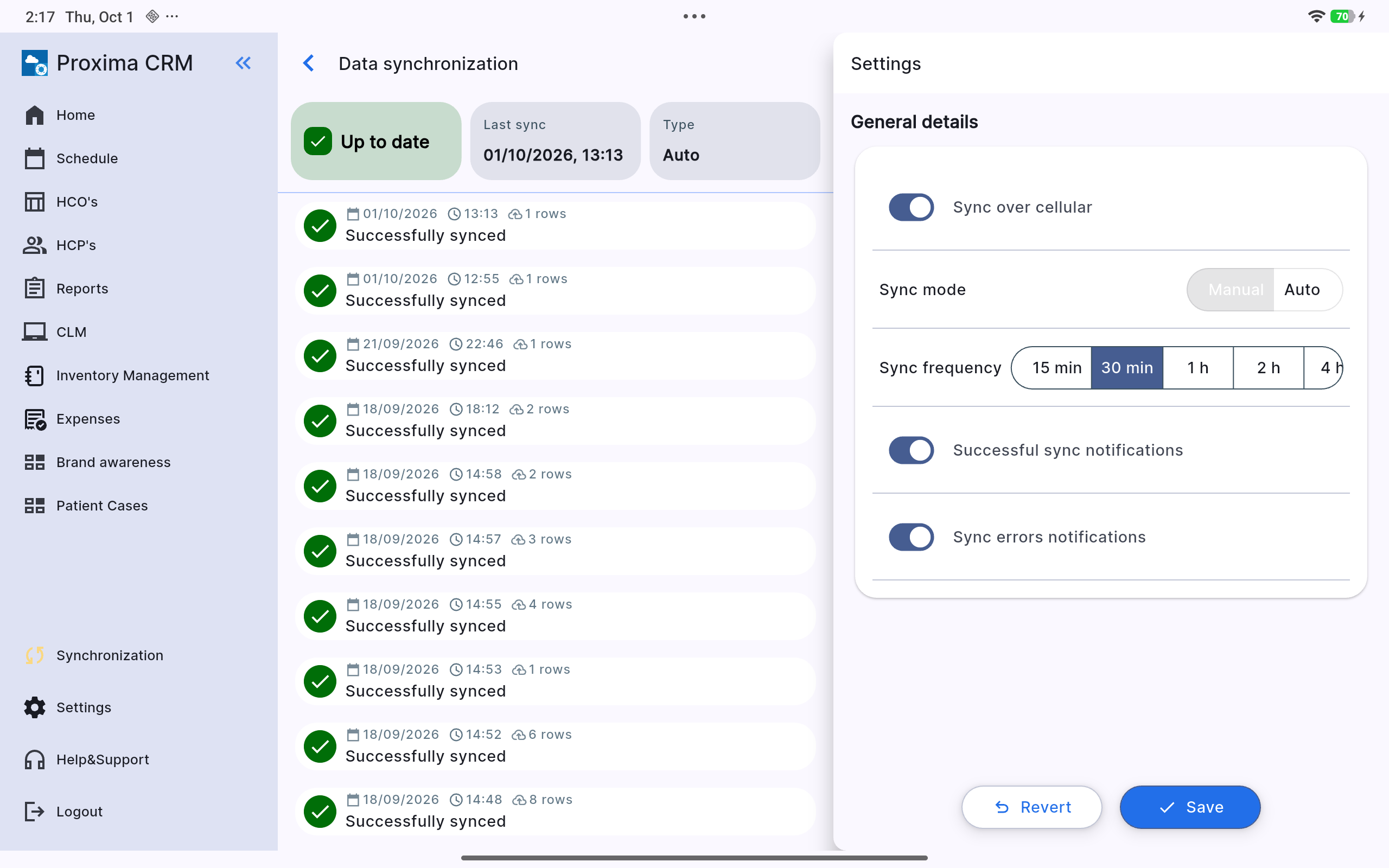Disable Sync over cellular toggle
Image resolution: width=1389 pixels, height=868 pixels.
[x=911, y=207]
